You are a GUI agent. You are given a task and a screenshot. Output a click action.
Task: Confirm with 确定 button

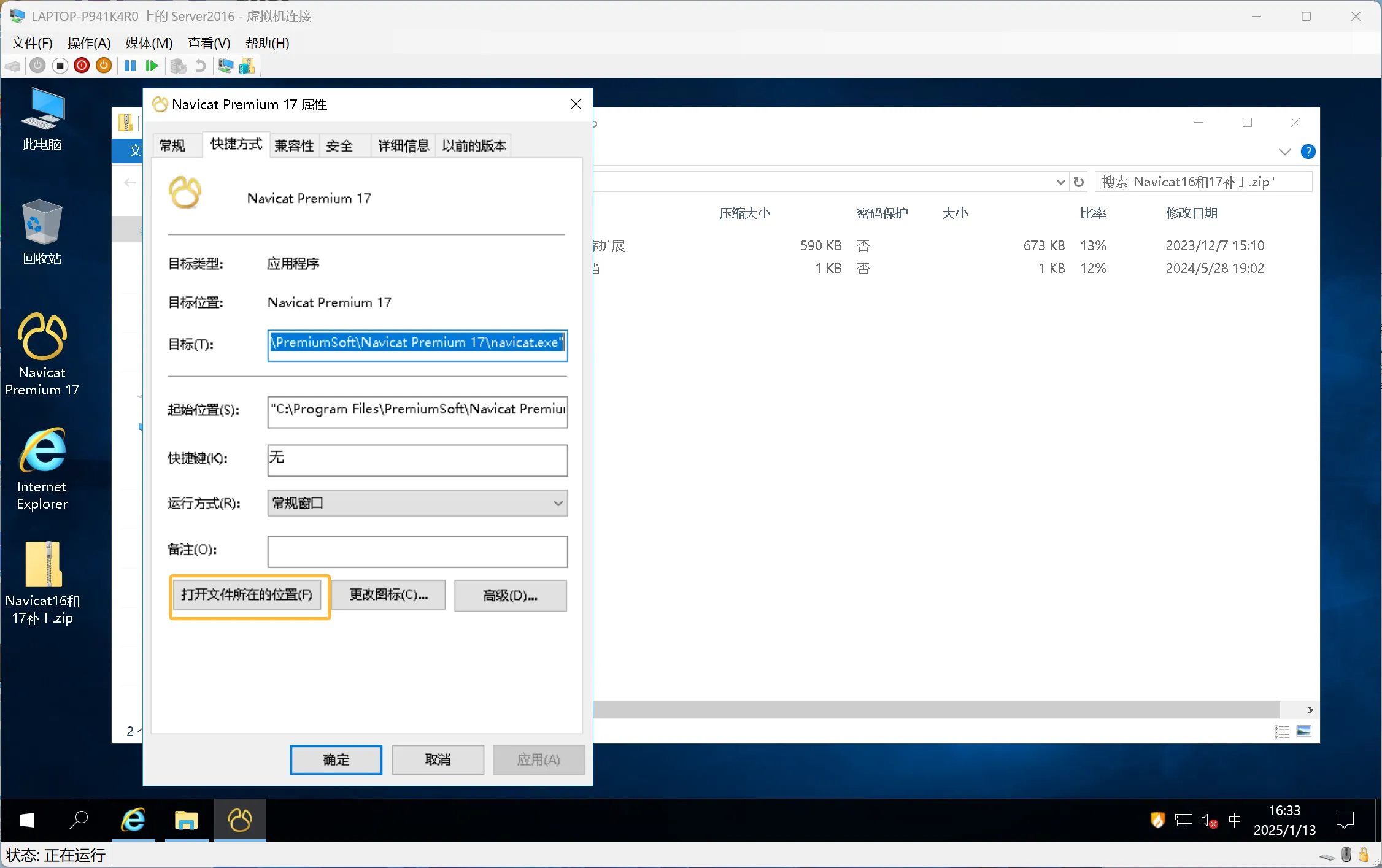tap(336, 760)
